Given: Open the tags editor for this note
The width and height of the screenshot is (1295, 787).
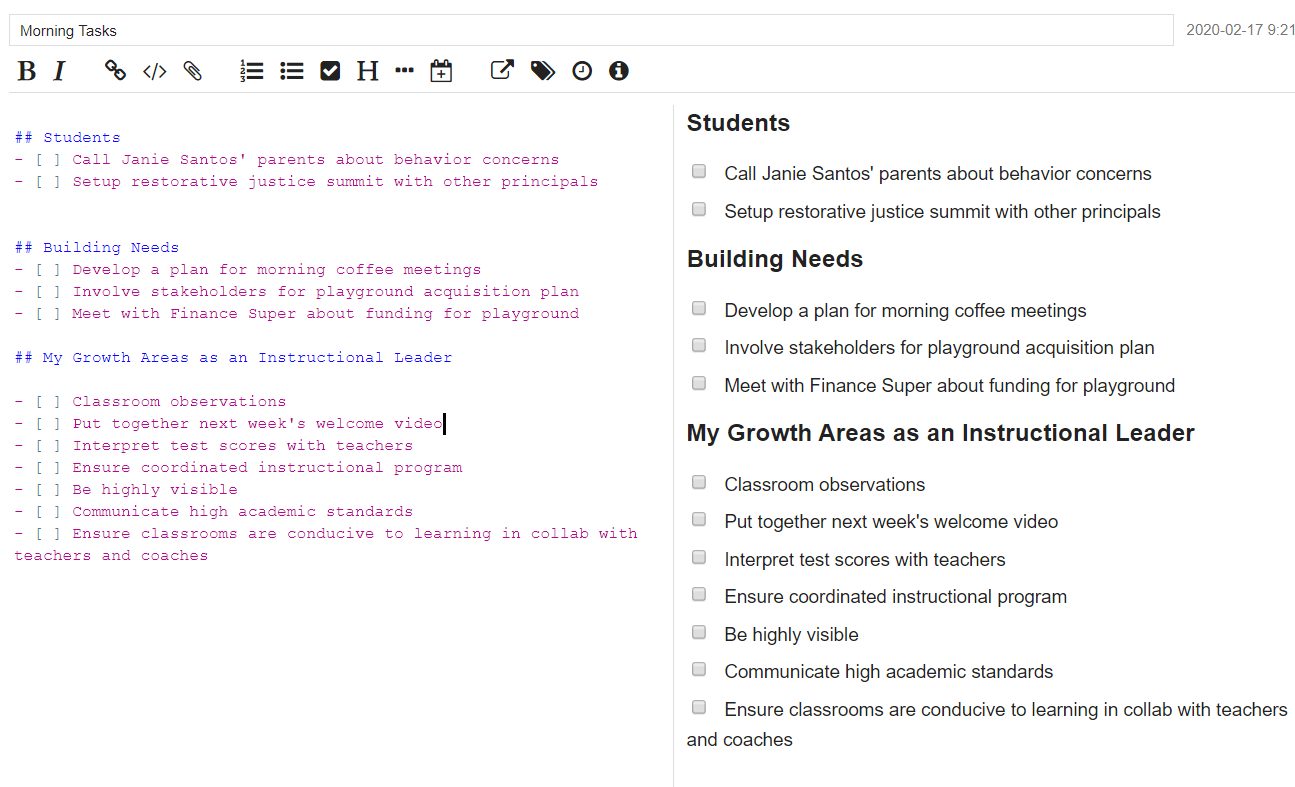Looking at the screenshot, I should tap(543, 71).
